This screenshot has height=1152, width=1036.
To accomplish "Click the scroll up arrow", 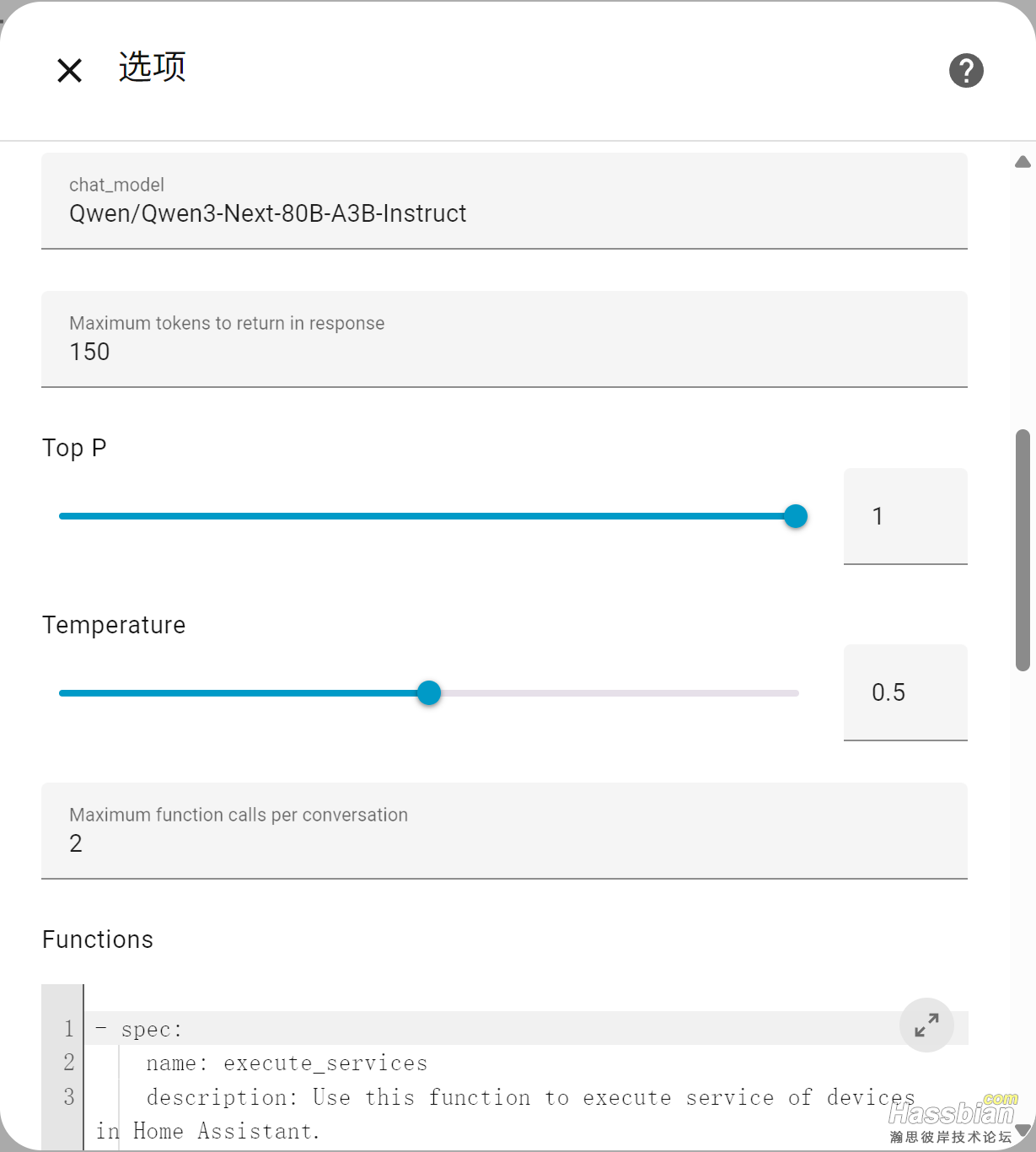I will point(1023,162).
